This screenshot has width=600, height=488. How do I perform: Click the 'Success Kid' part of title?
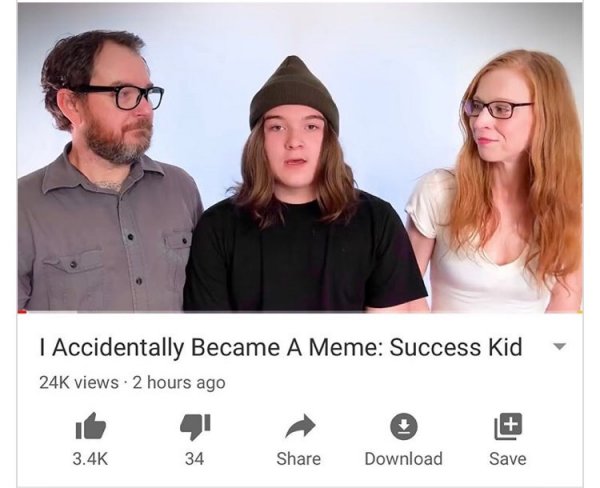pos(456,347)
